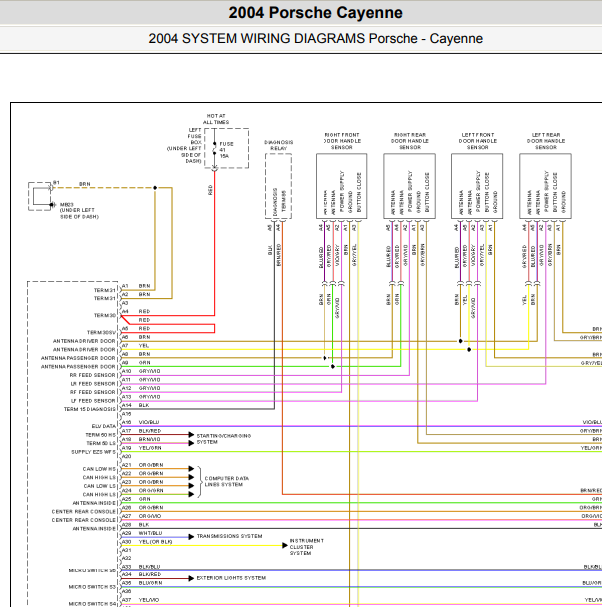
Task: Click the "EXTERIOR LIGHTS SYSTEM" reference
Action: [231, 578]
